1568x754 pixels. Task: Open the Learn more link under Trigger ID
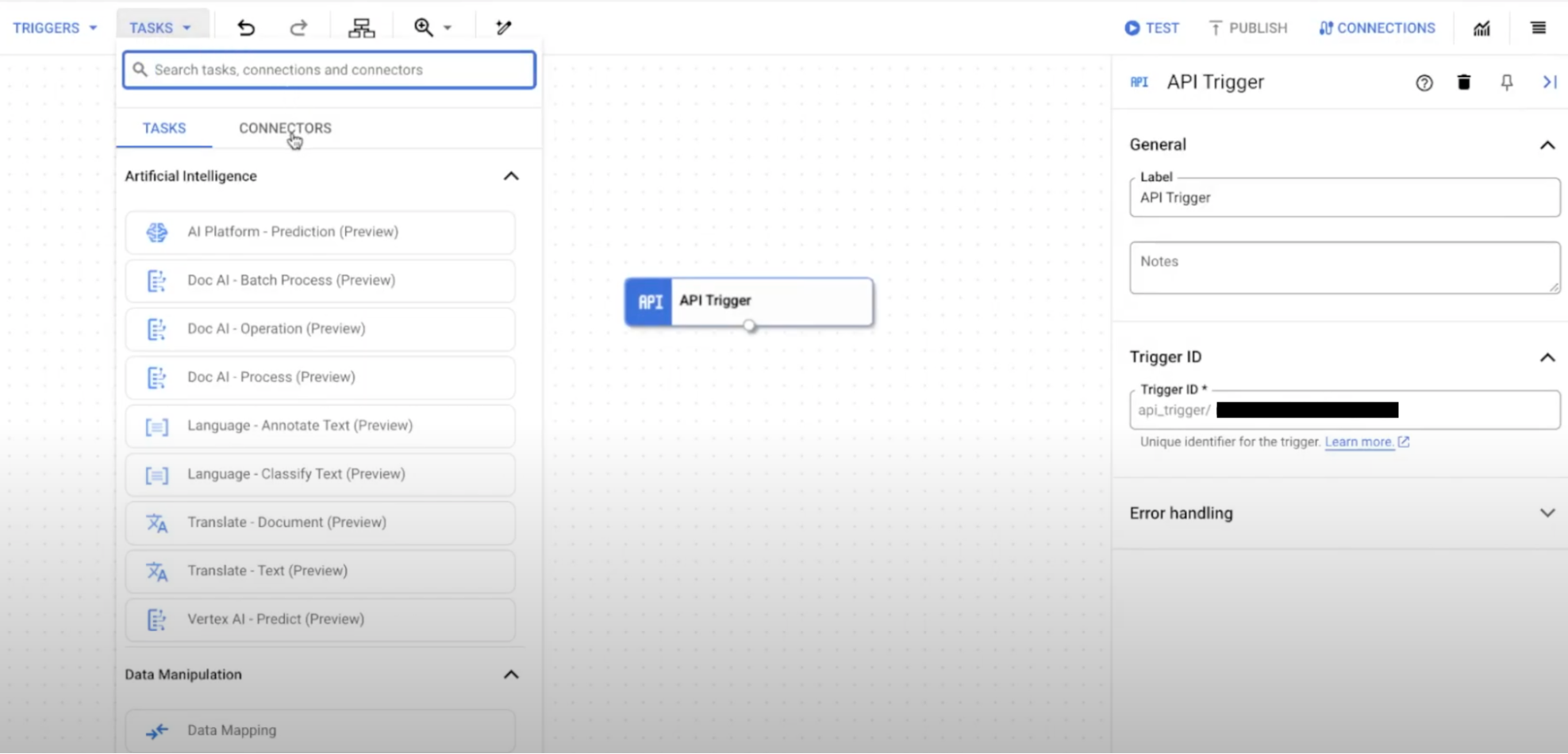[1360, 442]
